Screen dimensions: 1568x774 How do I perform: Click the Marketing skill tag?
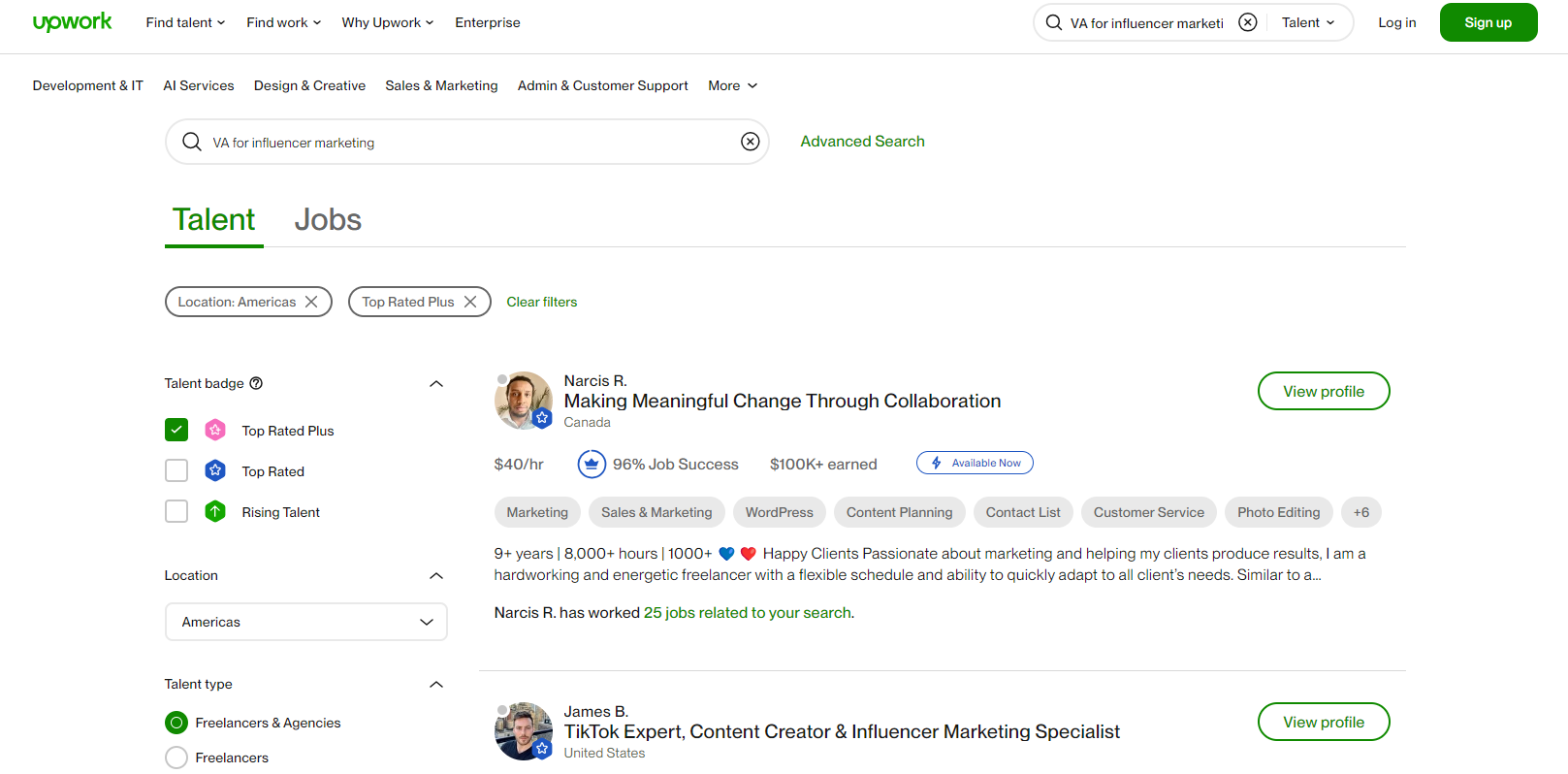[537, 512]
